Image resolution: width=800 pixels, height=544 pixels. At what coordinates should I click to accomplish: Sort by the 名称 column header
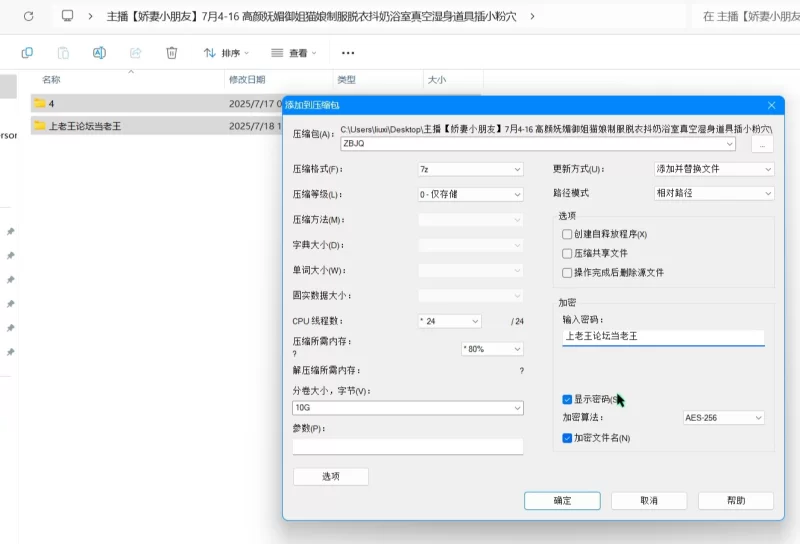tap(51, 80)
